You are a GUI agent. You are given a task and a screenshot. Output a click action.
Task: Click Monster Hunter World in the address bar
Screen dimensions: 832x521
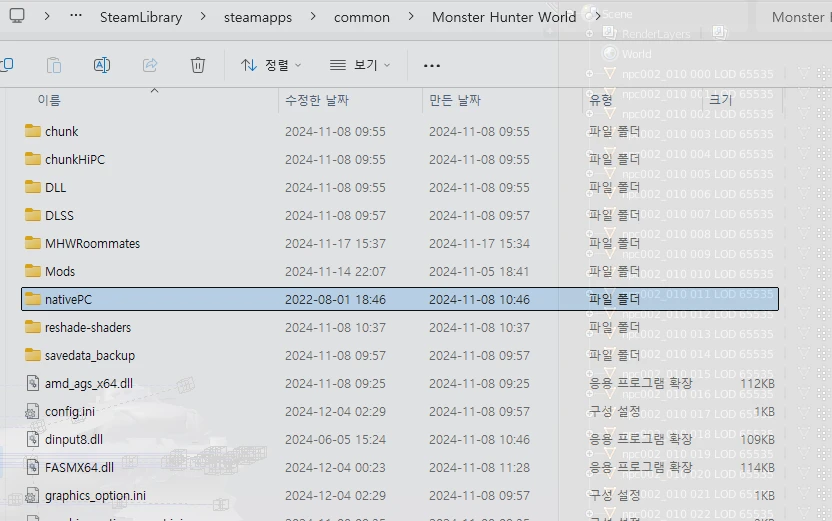(x=504, y=17)
